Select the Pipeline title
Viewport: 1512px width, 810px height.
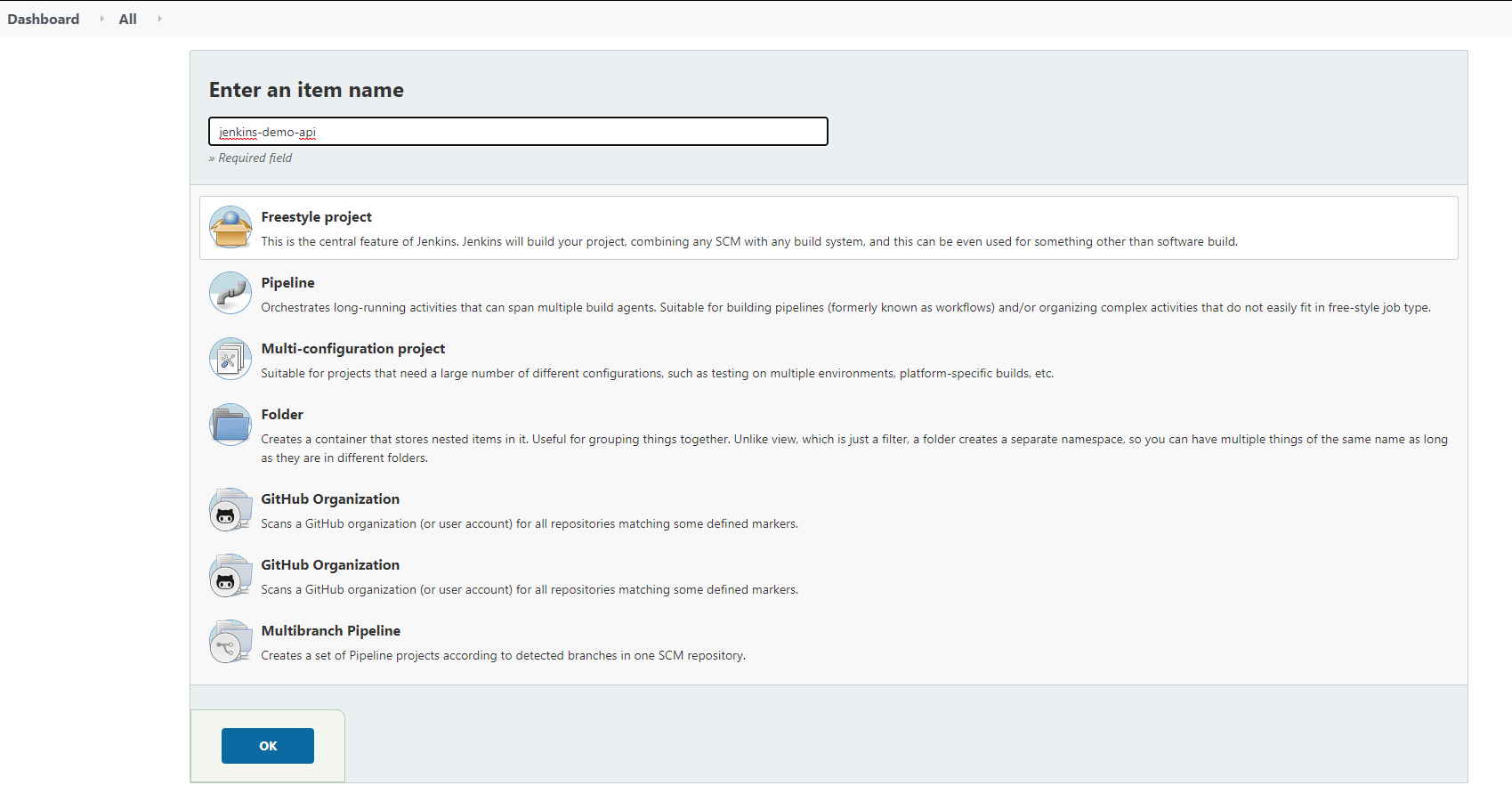point(287,283)
